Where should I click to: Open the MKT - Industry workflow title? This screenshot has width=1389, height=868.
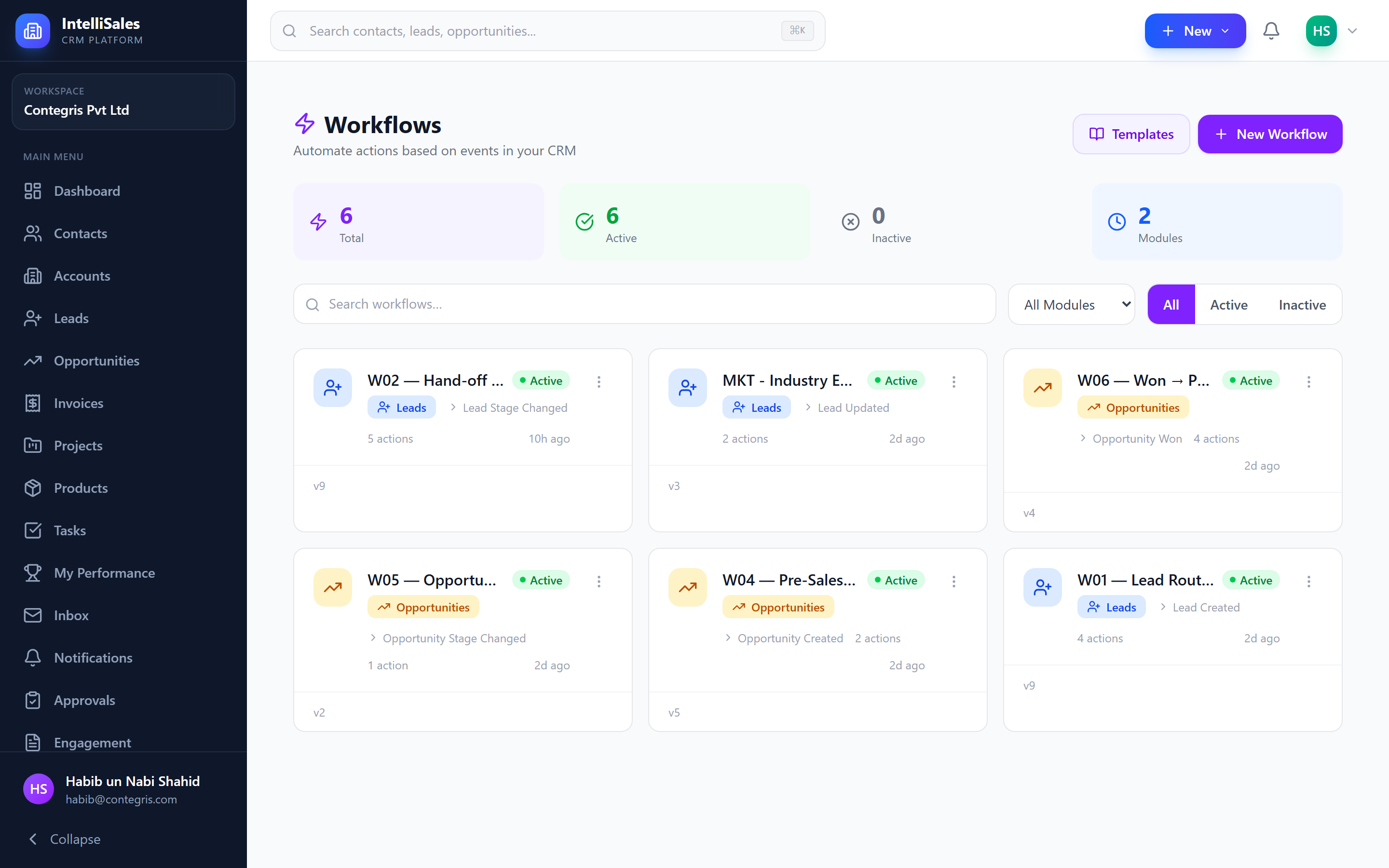click(x=787, y=380)
